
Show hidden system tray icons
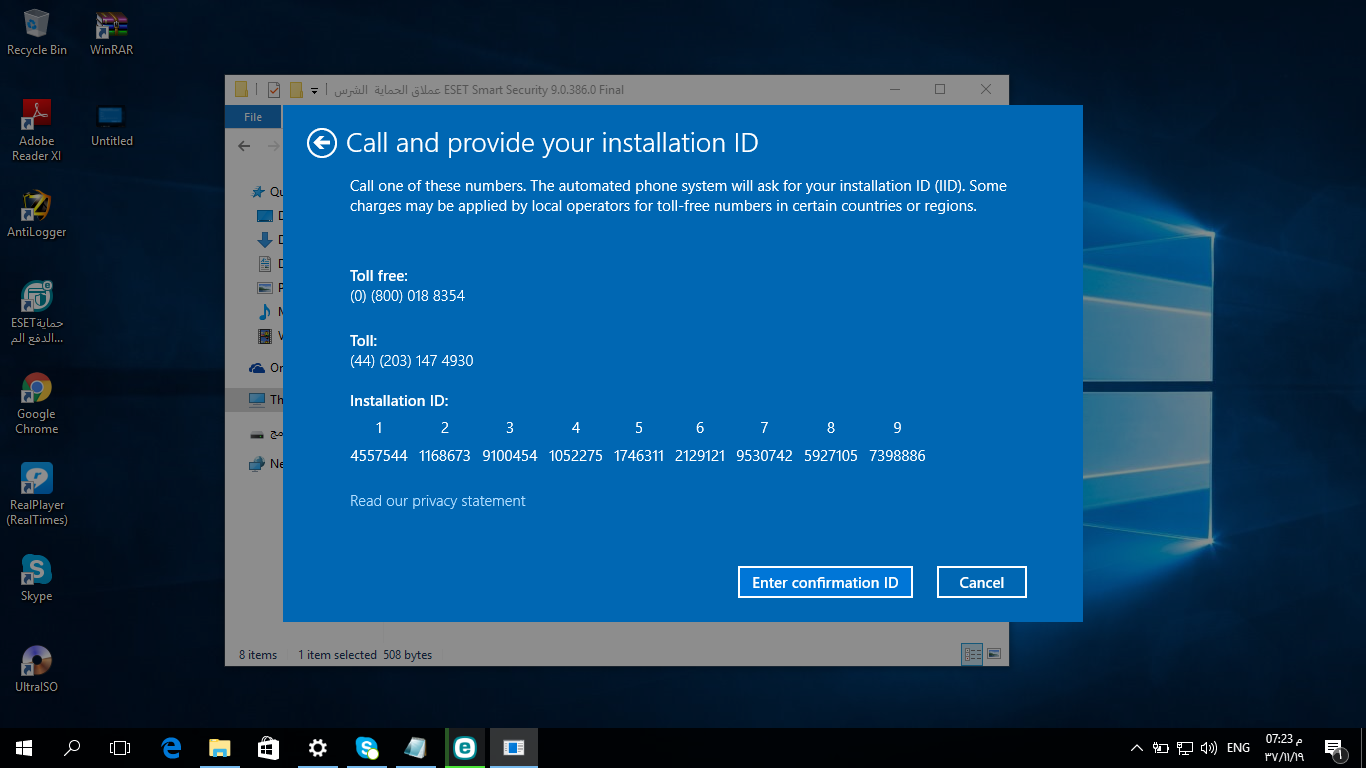1136,748
